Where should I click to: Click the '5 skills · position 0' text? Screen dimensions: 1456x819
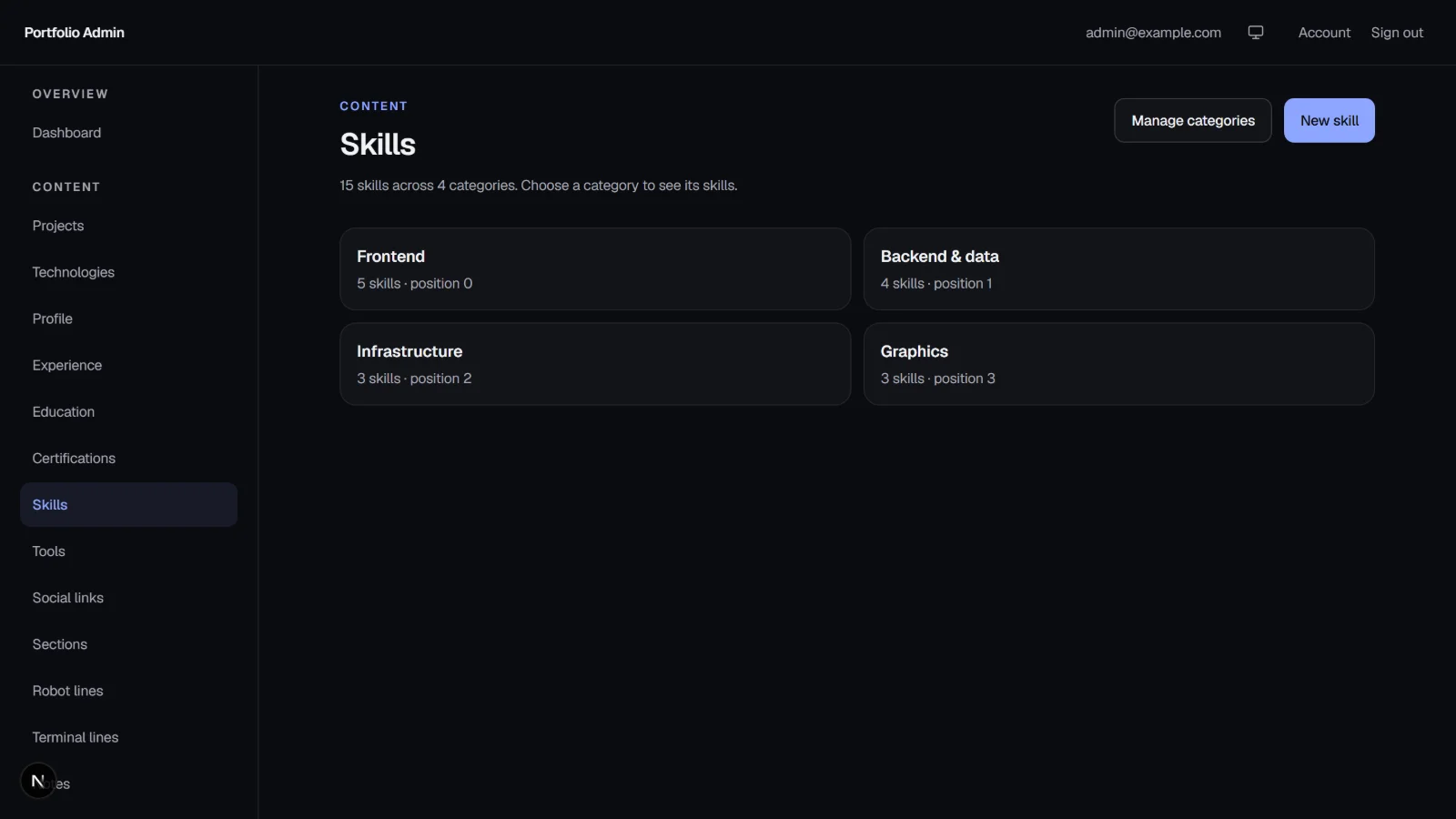click(x=414, y=283)
